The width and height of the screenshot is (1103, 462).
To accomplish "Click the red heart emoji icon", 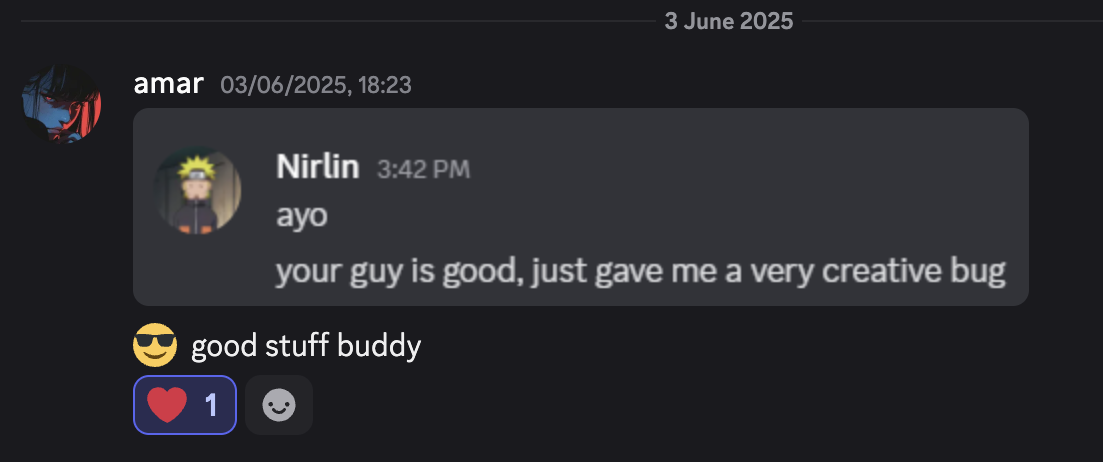I will pyautogui.click(x=167, y=405).
